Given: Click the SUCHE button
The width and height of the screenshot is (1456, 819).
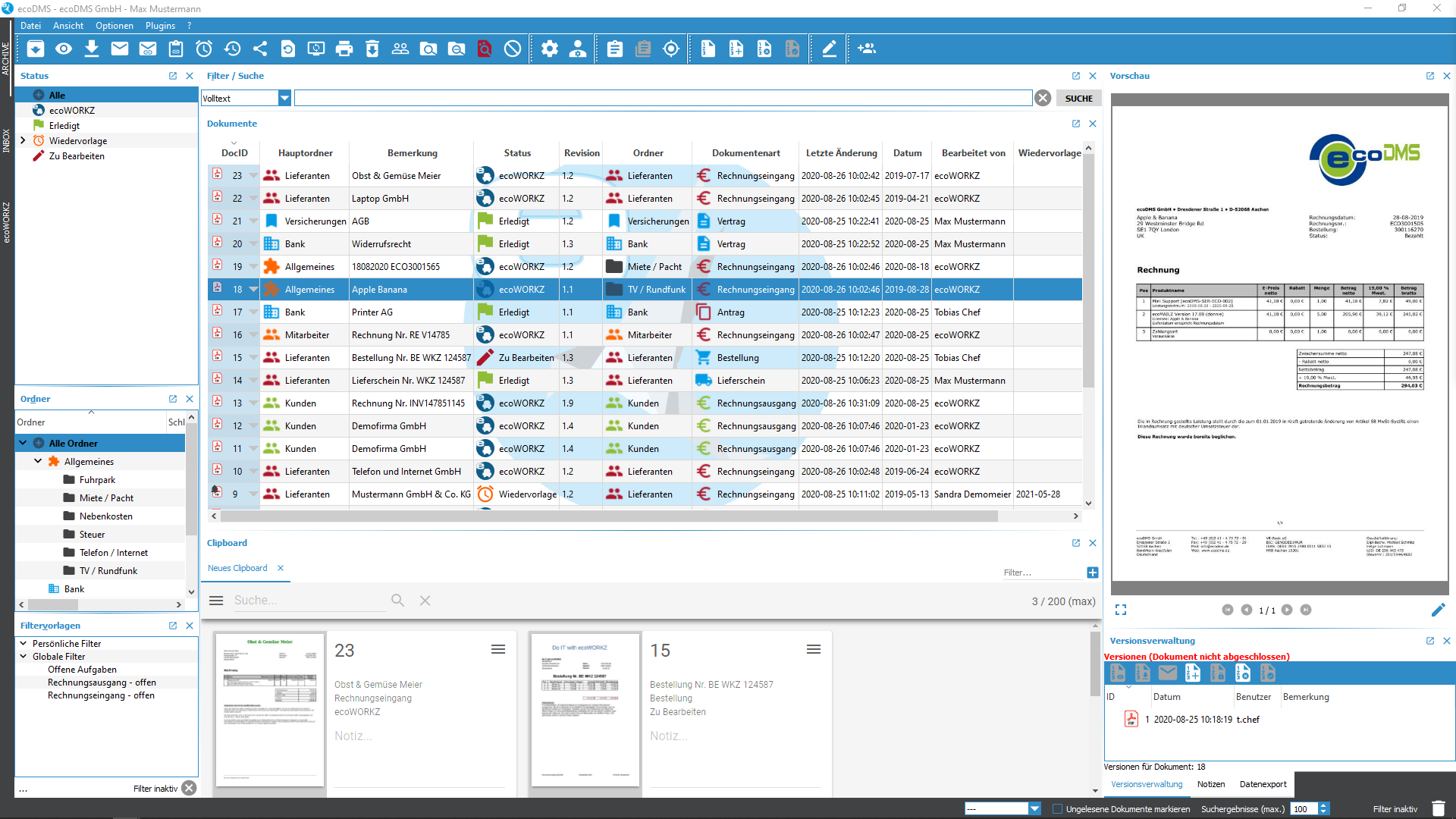Looking at the screenshot, I should tap(1078, 99).
